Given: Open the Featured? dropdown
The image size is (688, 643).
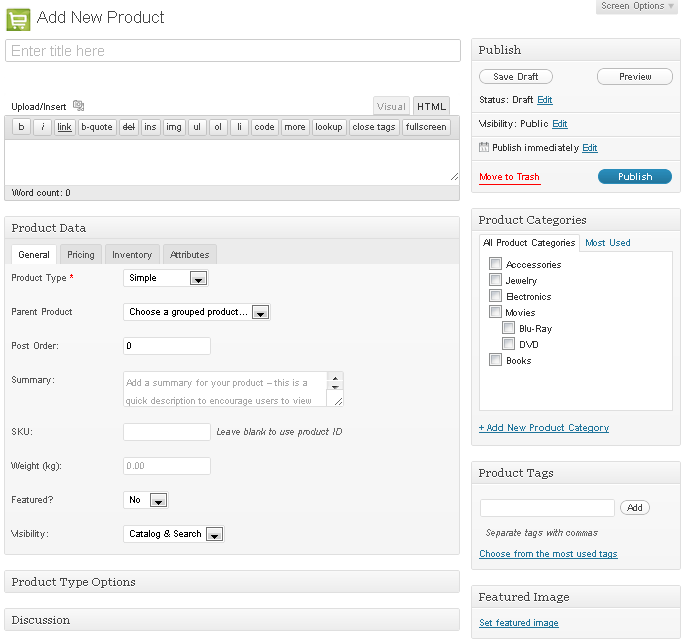Looking at the screenshot, I should click(146, 500).
